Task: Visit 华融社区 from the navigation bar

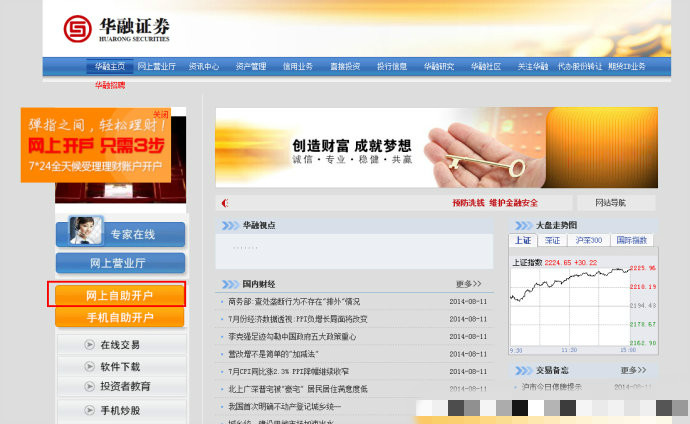Action: tap(486, 66)
